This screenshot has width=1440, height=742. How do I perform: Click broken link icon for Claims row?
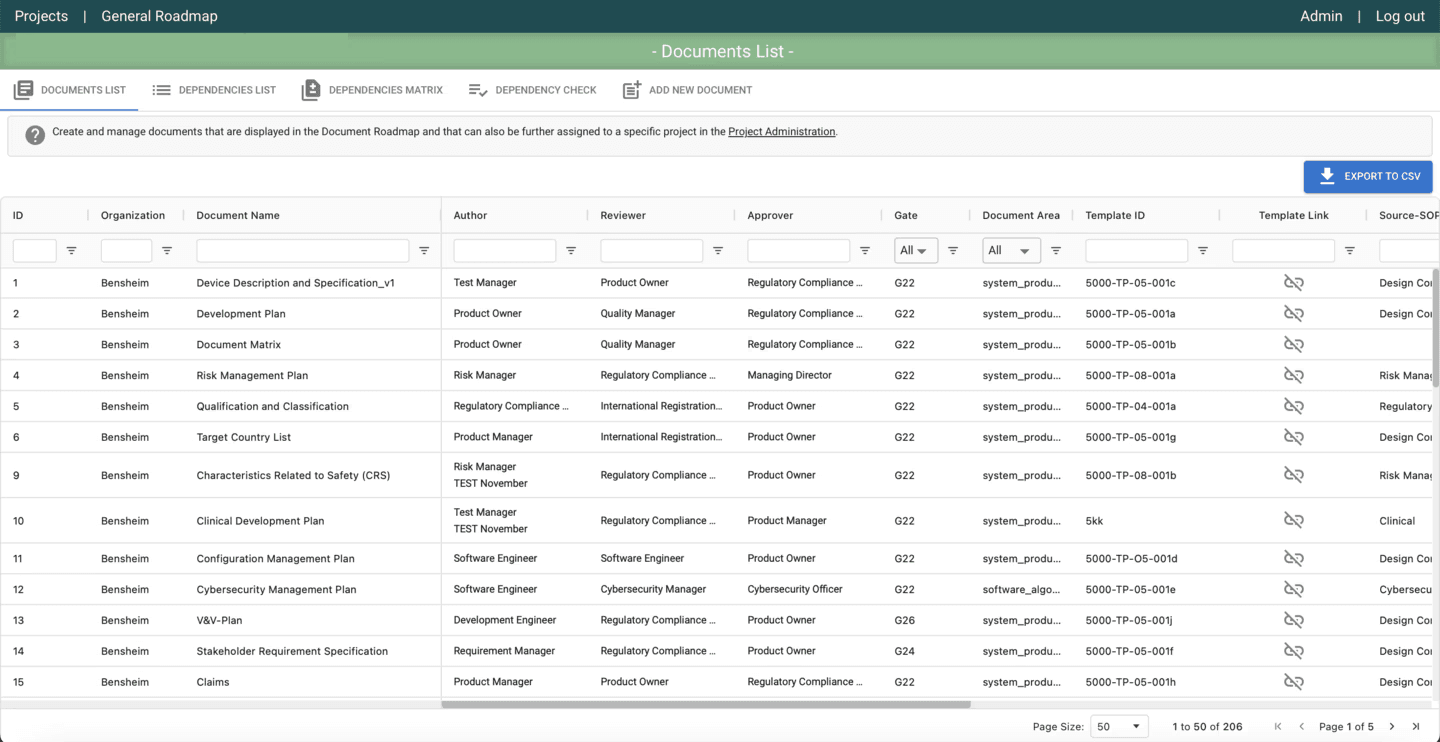click(x=1294, y=682)
